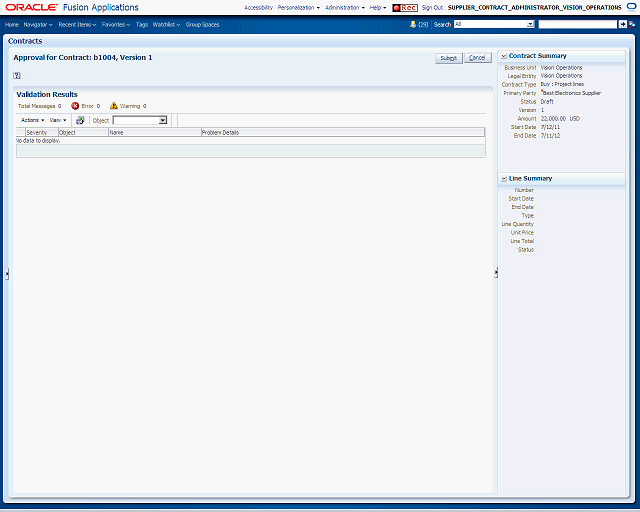Image resolution: width=640 pixels, height=512 pixels.
Task: Click the Start Date 7/12/11 value
Action: (550, 127)
